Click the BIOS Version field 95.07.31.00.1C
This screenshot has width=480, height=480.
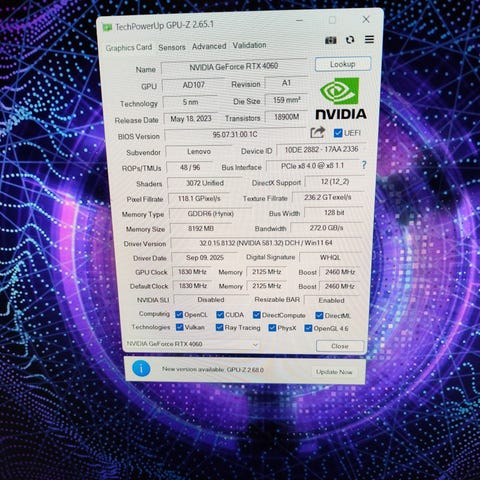[x=235, y=134]
